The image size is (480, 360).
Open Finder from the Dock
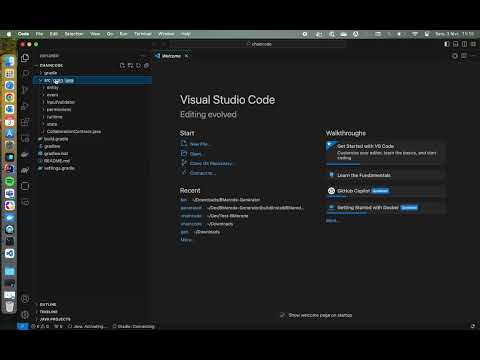(9, 61)
